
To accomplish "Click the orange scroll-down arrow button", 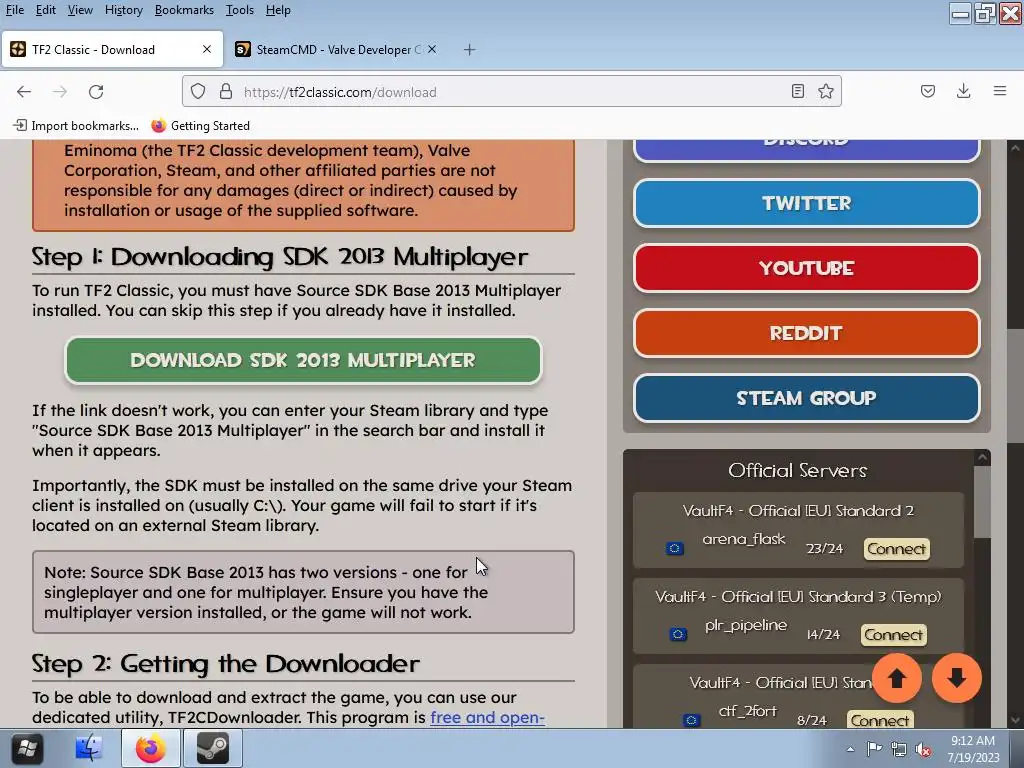I will 957,678.
